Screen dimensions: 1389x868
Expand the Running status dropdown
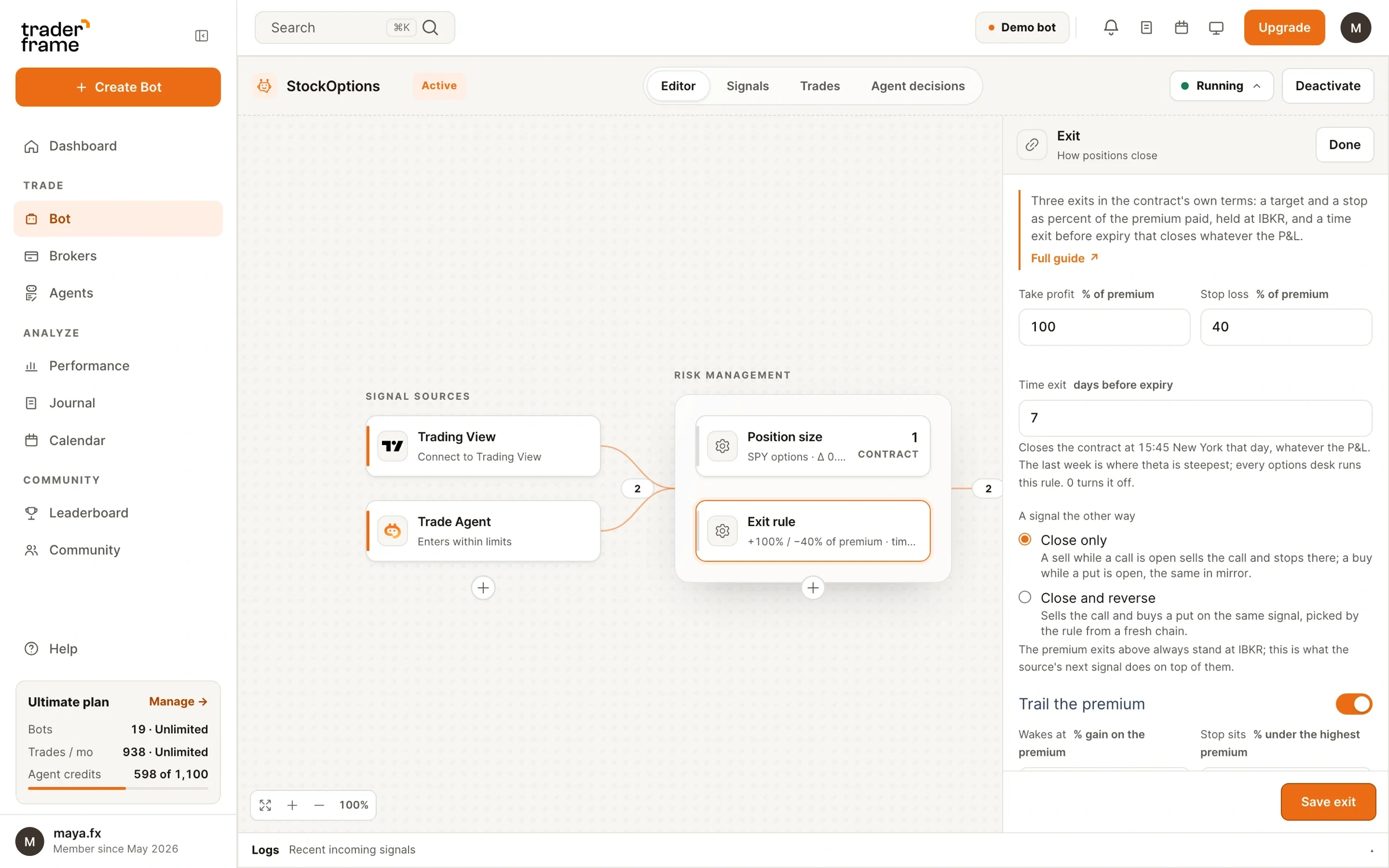pos(1221,86)
